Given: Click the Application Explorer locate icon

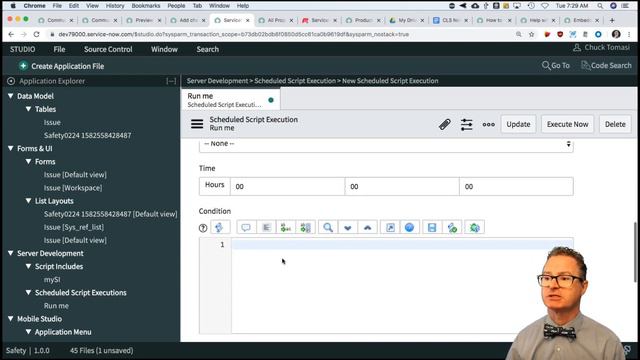Looking at the screenshot, I should (x=11, y=81).
